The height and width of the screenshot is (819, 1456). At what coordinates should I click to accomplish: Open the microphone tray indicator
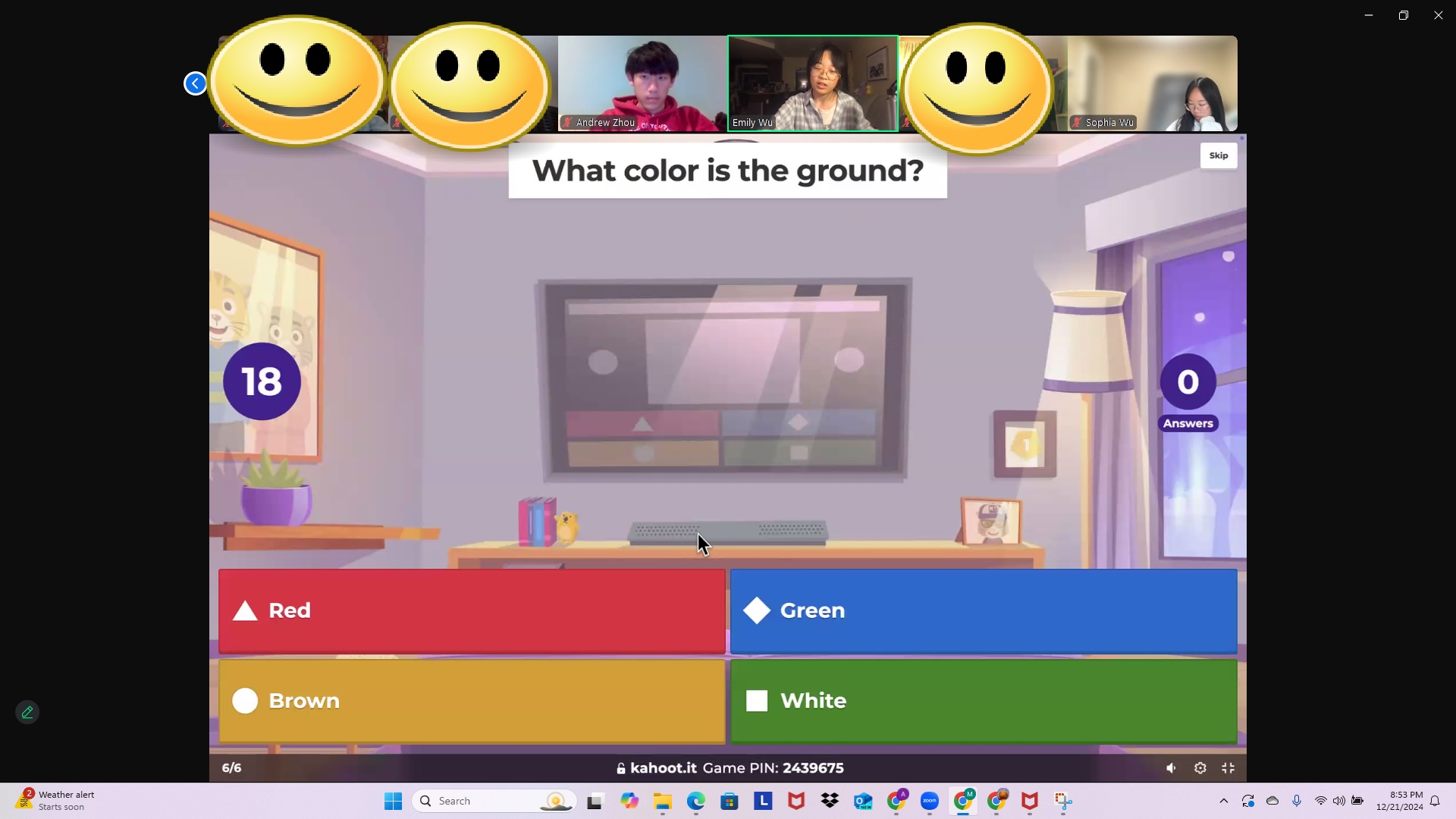(1297, 801)
